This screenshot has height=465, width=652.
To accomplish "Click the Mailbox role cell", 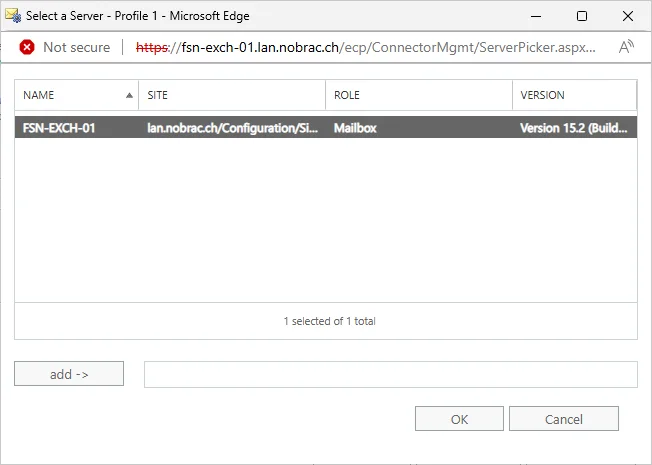I will pos(355,128).
